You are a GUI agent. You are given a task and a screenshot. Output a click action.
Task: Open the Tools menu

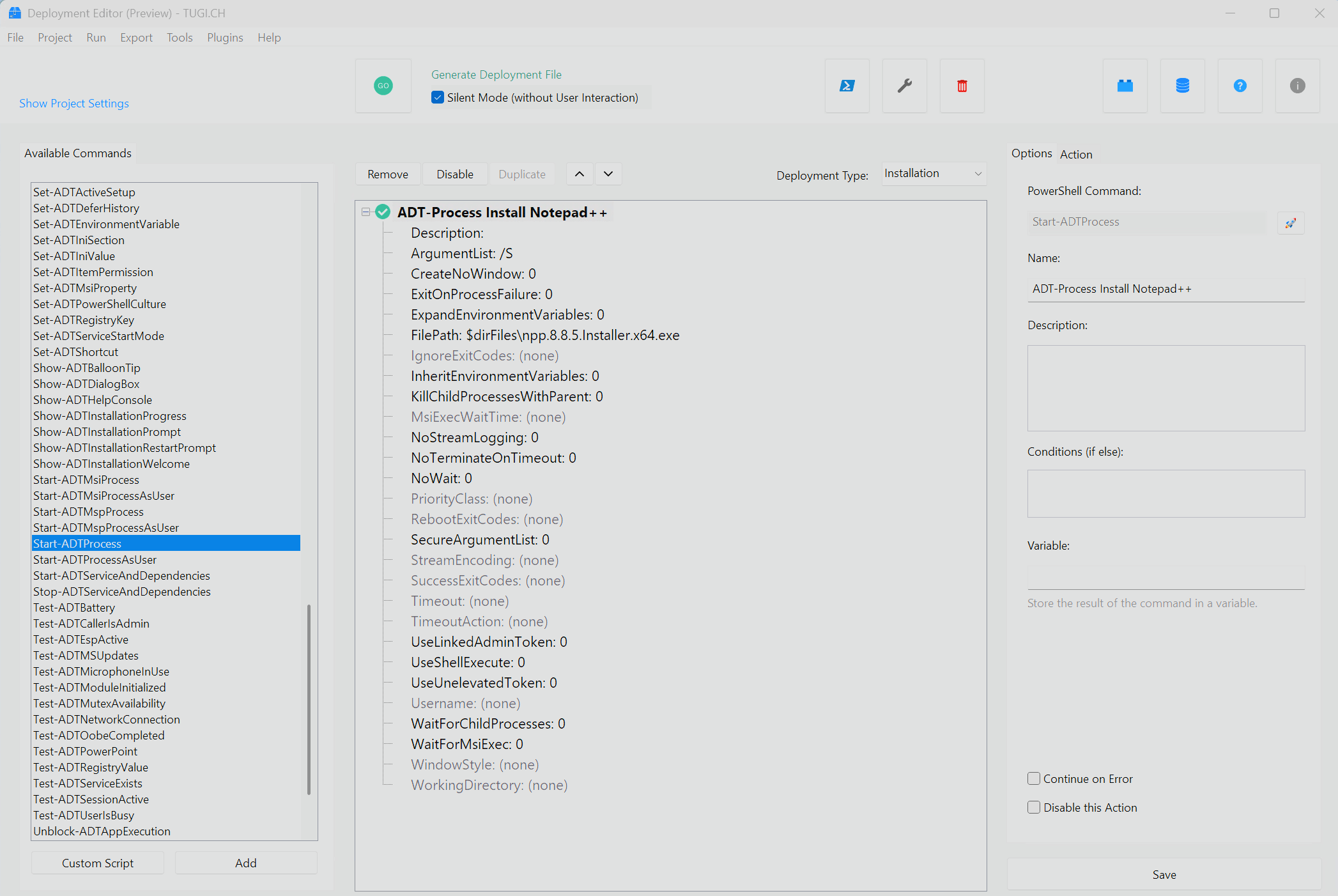point(180,38)
